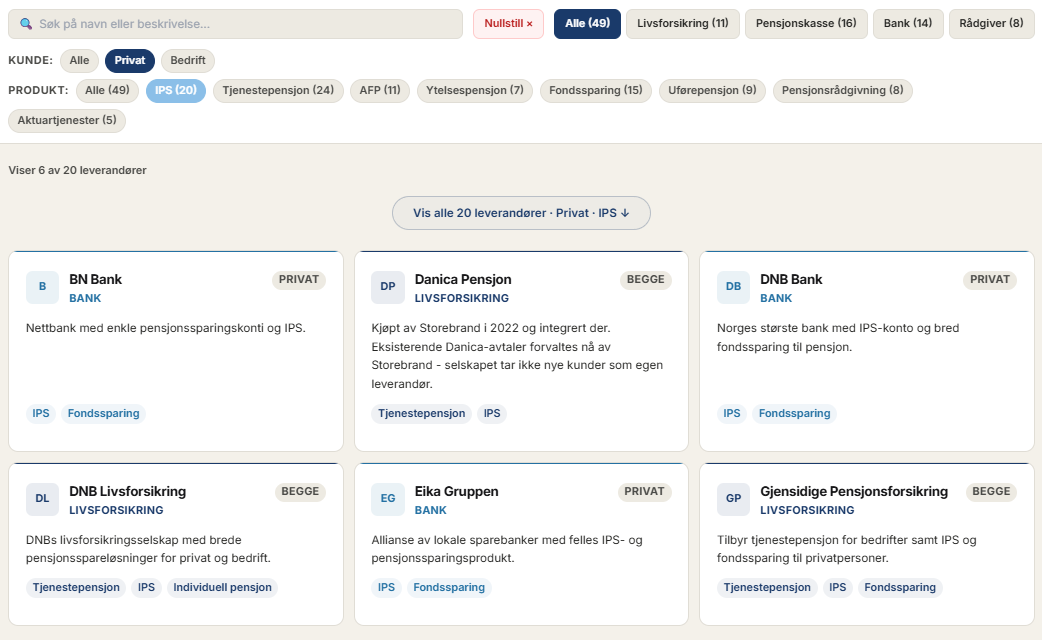Click Fondssparing tag on Gjensidige card
Image resolution: width=1042 pixels, height=640 pixels.
(900, 587)
